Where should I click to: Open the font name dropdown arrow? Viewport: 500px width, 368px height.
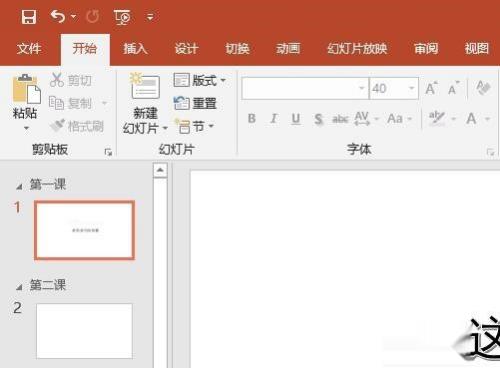click(362, 88)
